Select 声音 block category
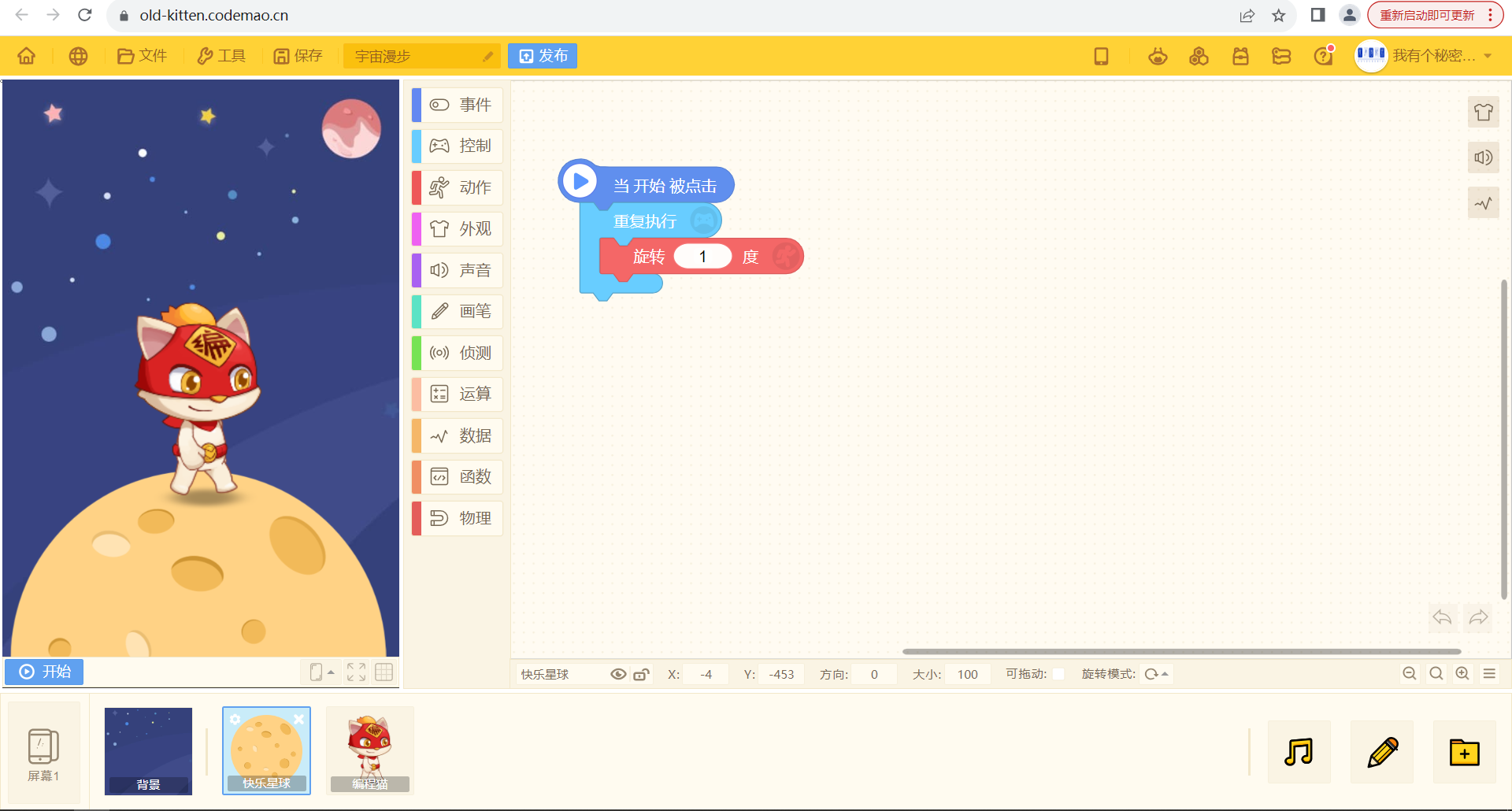This screenshot has height=811, width=1512. (x=457, y=270)
